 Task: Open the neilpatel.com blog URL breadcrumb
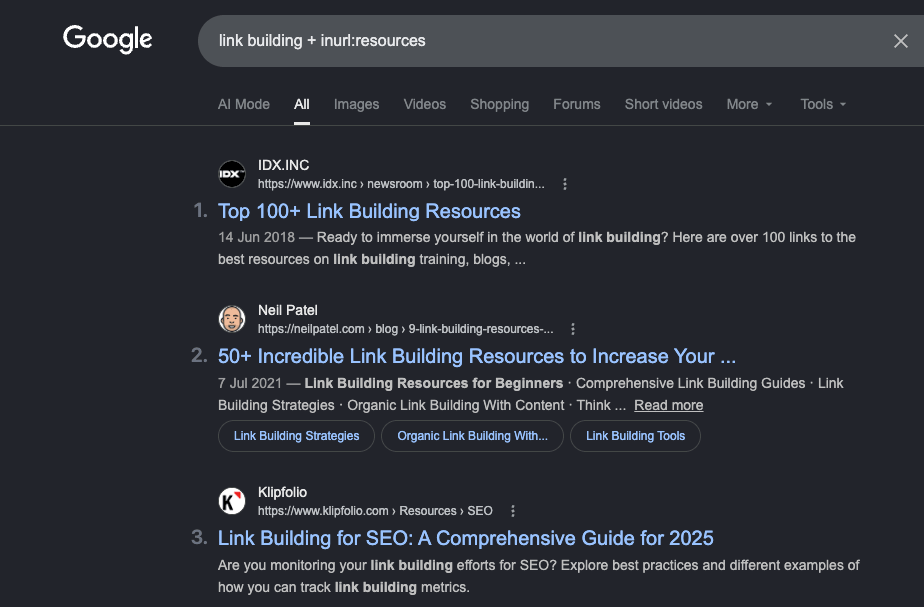(x=405, y=329)
